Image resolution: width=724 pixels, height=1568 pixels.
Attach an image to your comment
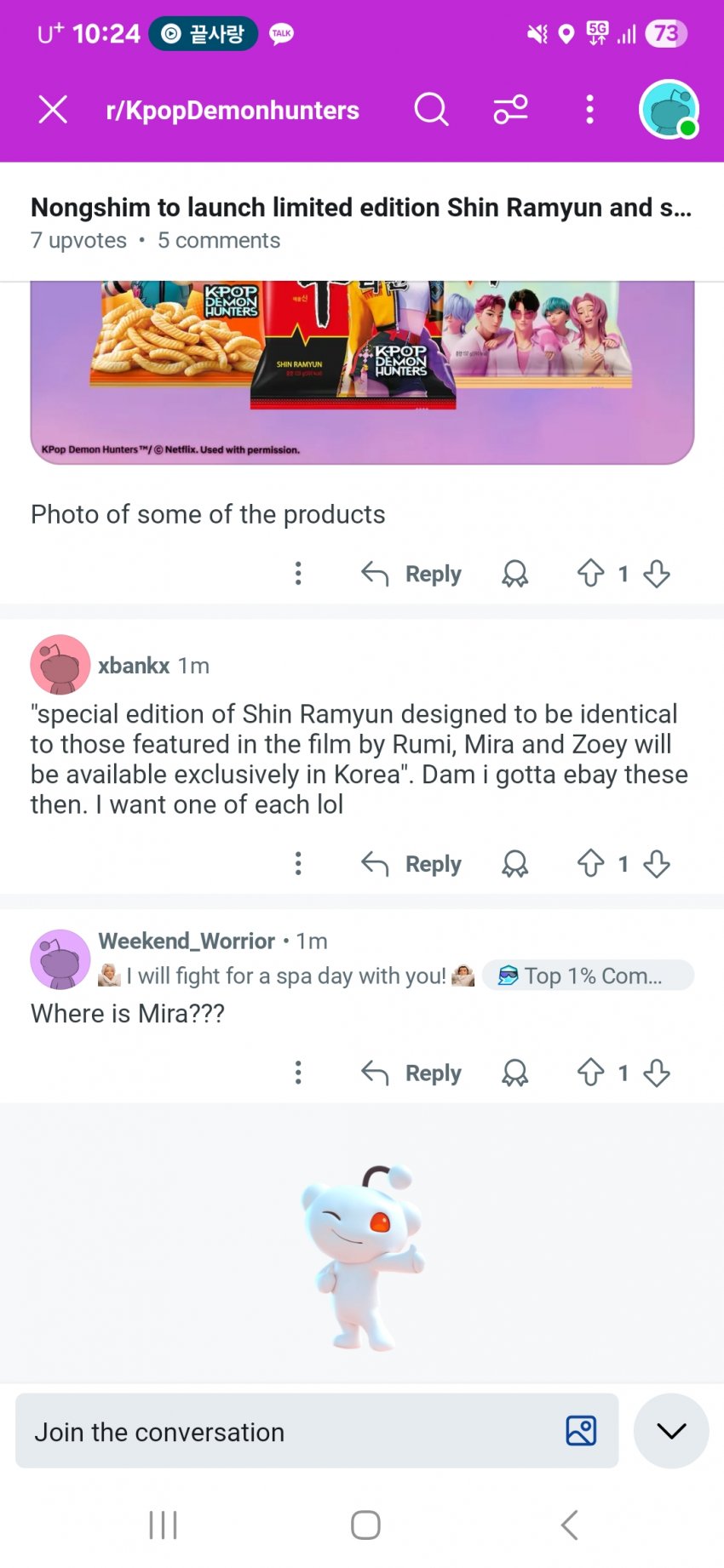point(581,1431)
